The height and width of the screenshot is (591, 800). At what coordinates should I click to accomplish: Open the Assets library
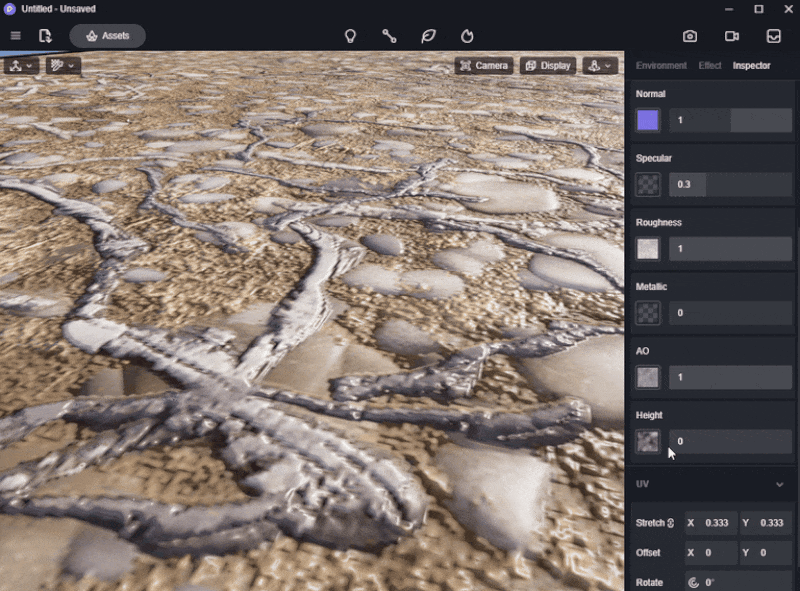coord(108,36)
